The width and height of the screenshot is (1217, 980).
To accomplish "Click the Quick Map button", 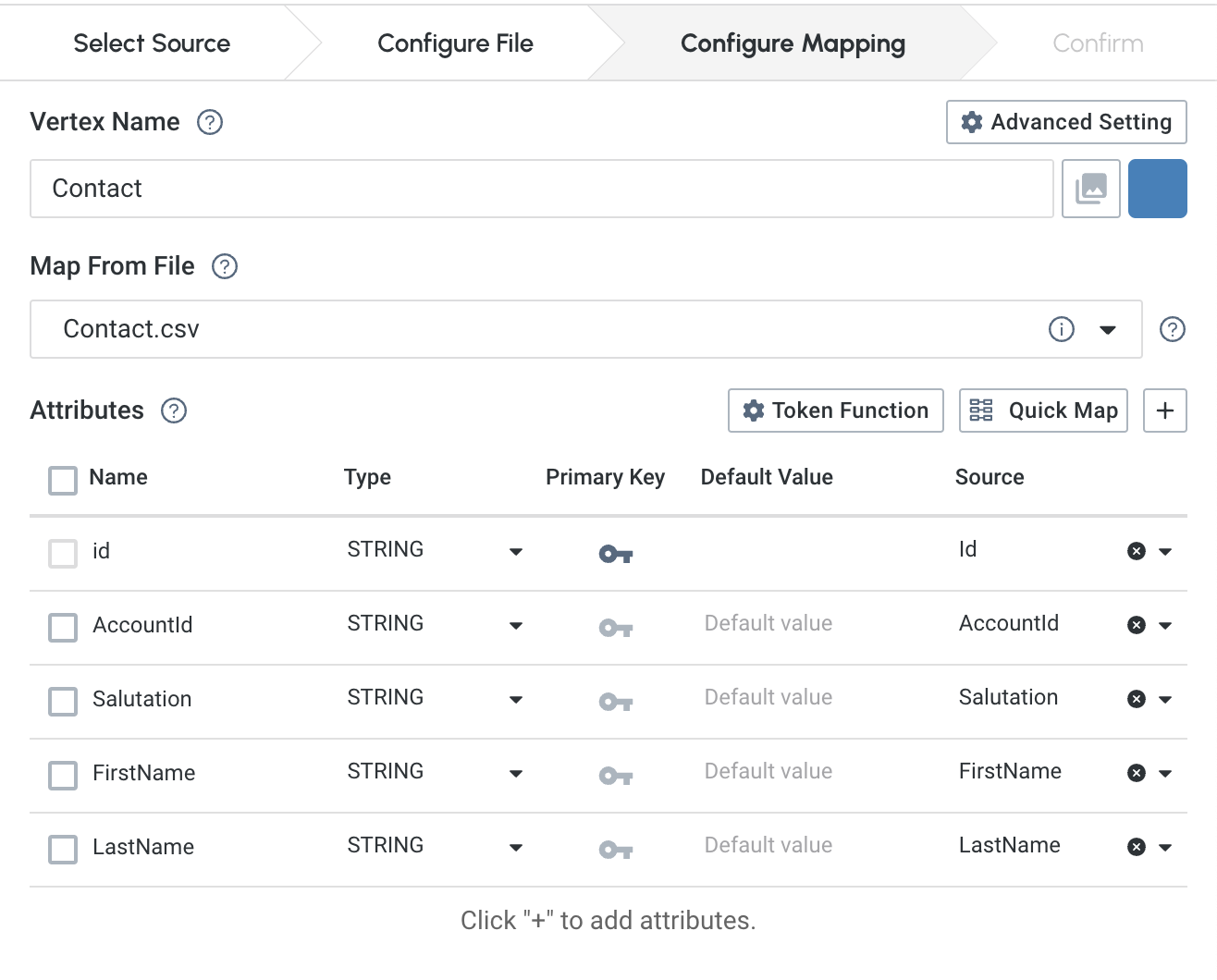I will point(1042,410).
